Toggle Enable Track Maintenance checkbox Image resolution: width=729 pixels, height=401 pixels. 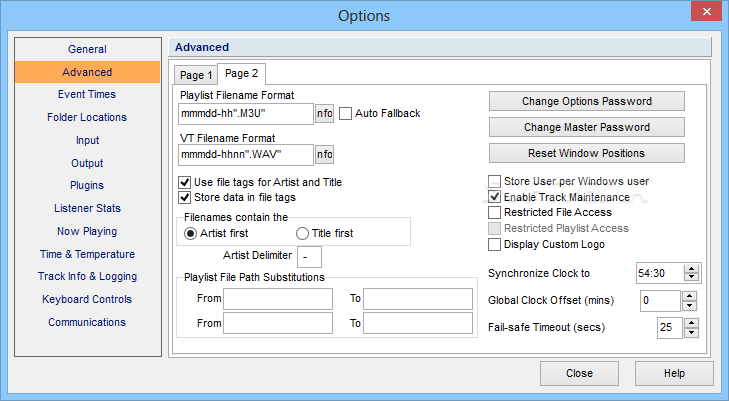click(x=494, y=197)
